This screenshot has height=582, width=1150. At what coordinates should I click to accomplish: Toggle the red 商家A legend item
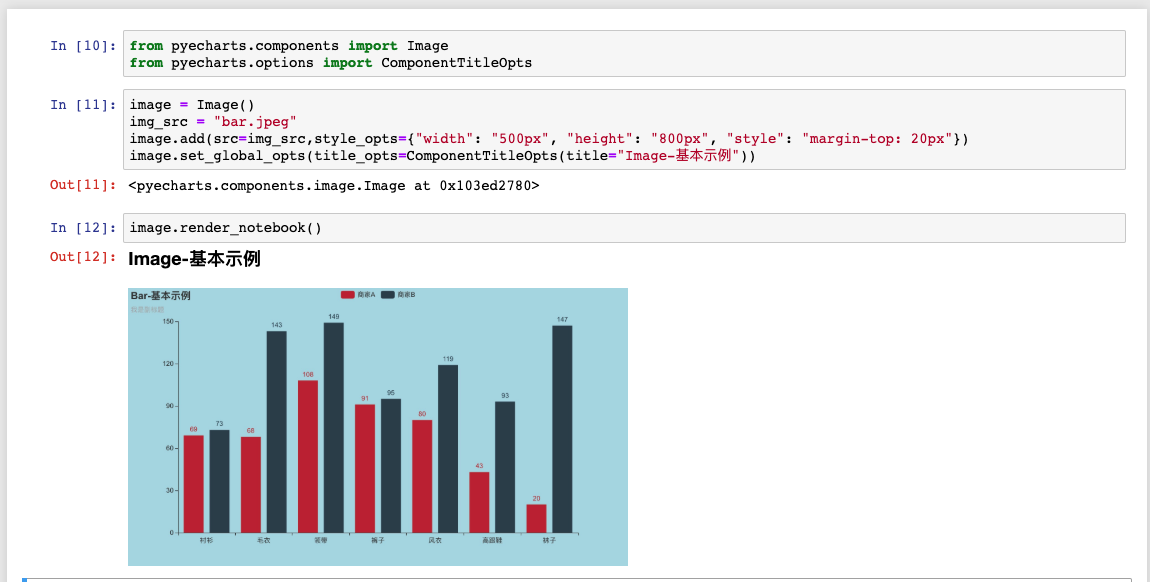click(364, 294)
